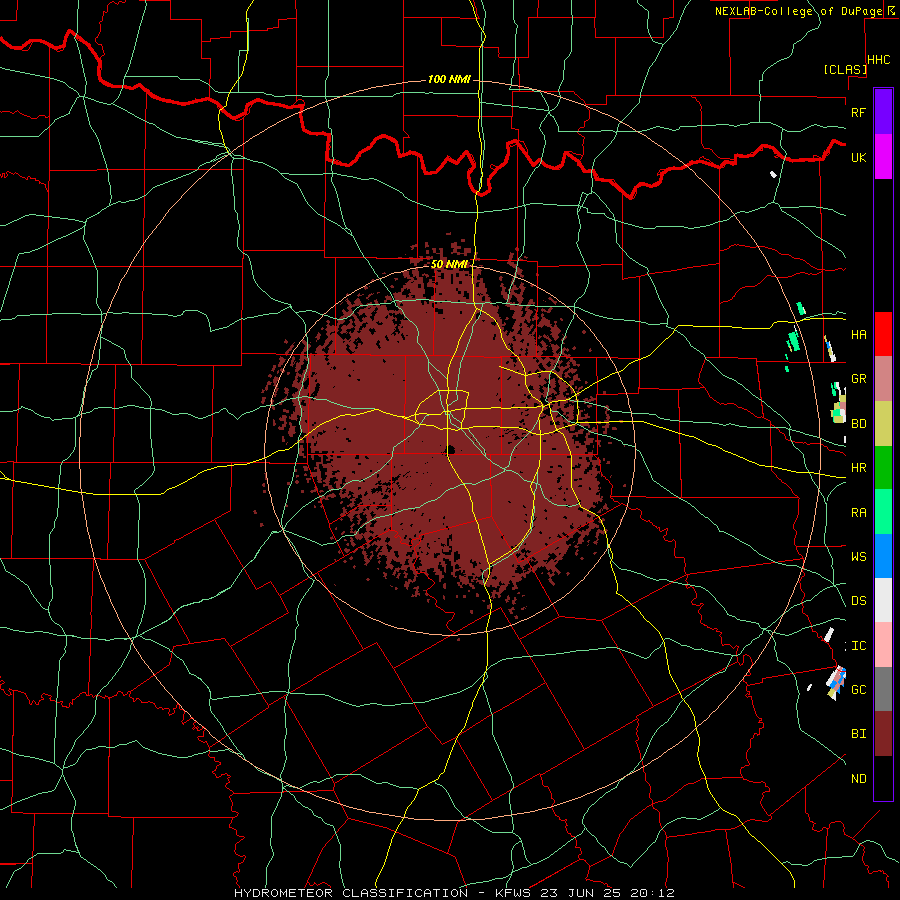This screenshot has height=900, width=900.
Task: Click the DS legend label
Action: tap(858, 601)
